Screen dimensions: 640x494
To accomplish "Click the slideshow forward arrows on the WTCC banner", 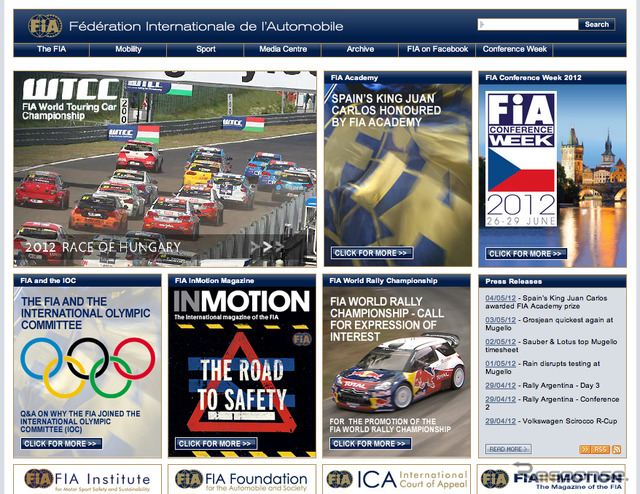I will coord(267,246).
